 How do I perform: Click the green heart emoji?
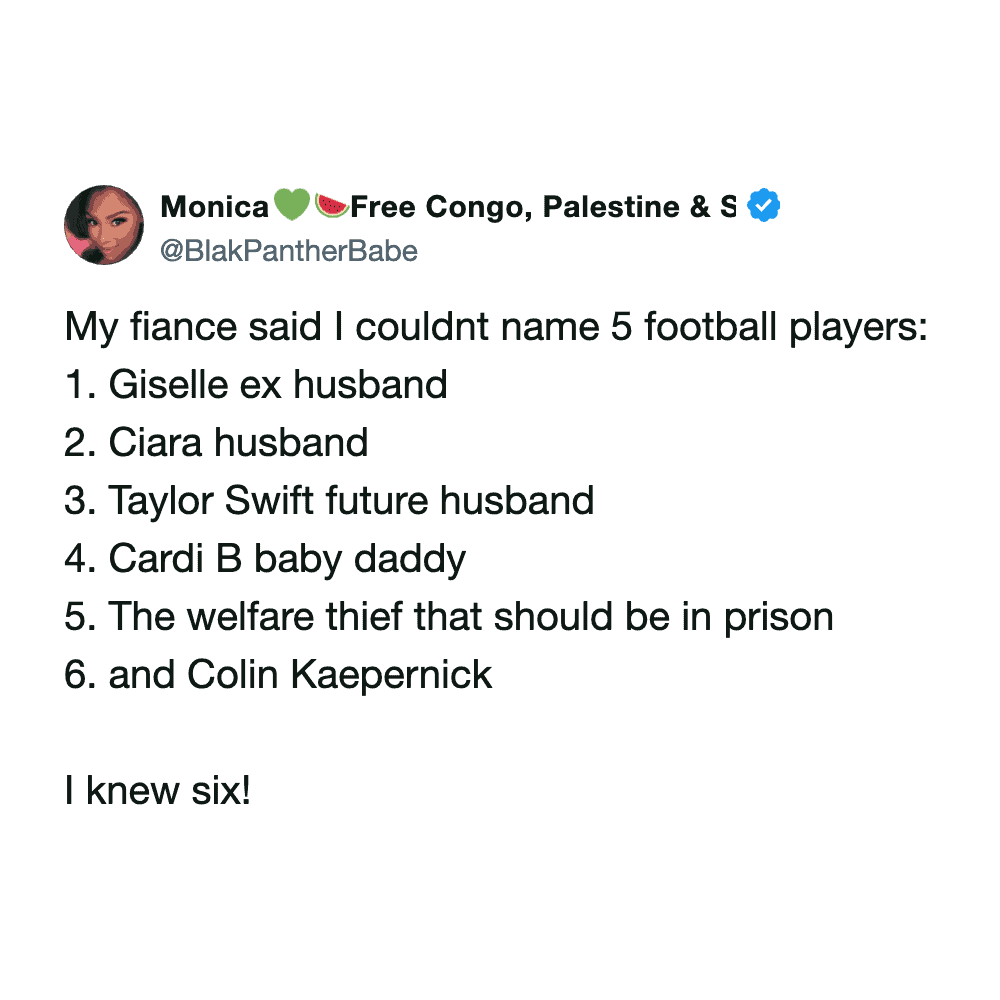(x=292, y=206)
